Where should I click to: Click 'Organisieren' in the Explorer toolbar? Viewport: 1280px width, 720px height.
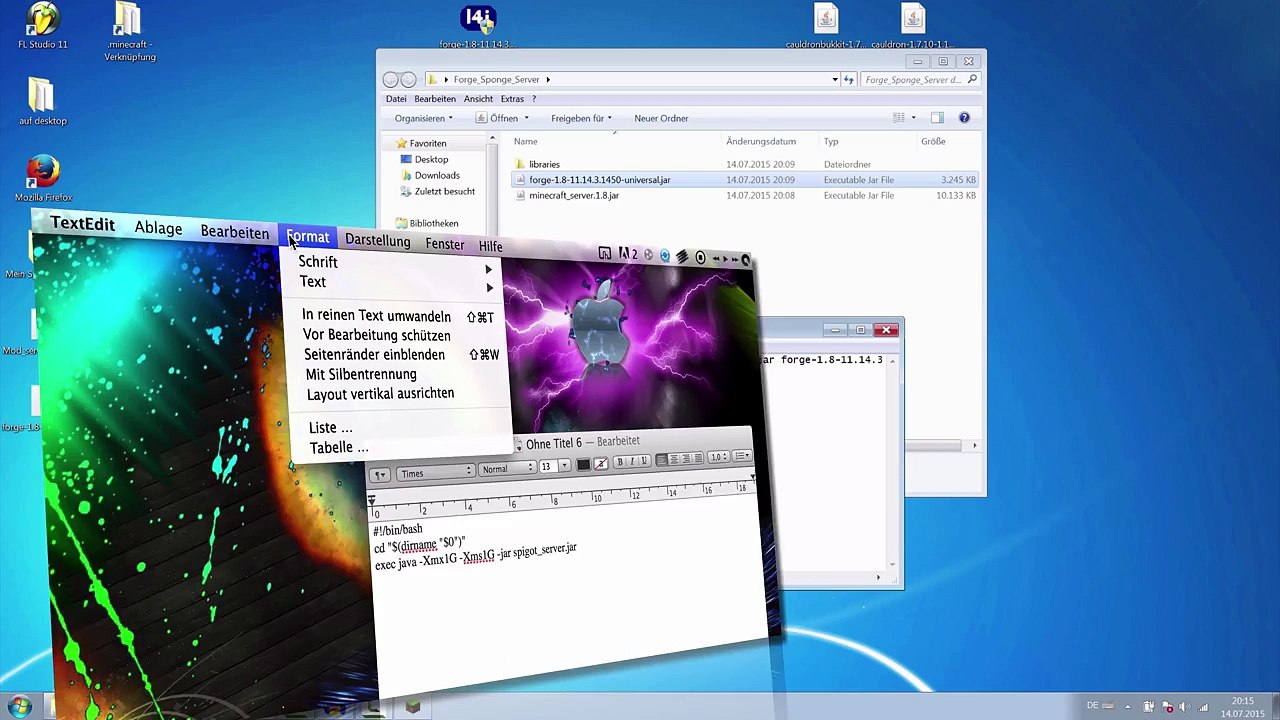pyautogui.click(x=422, y=118)
